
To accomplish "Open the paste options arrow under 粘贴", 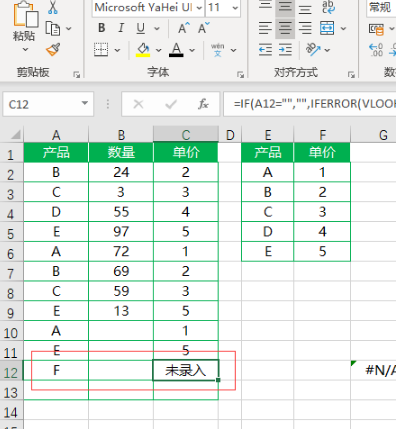I will [25, 50].
